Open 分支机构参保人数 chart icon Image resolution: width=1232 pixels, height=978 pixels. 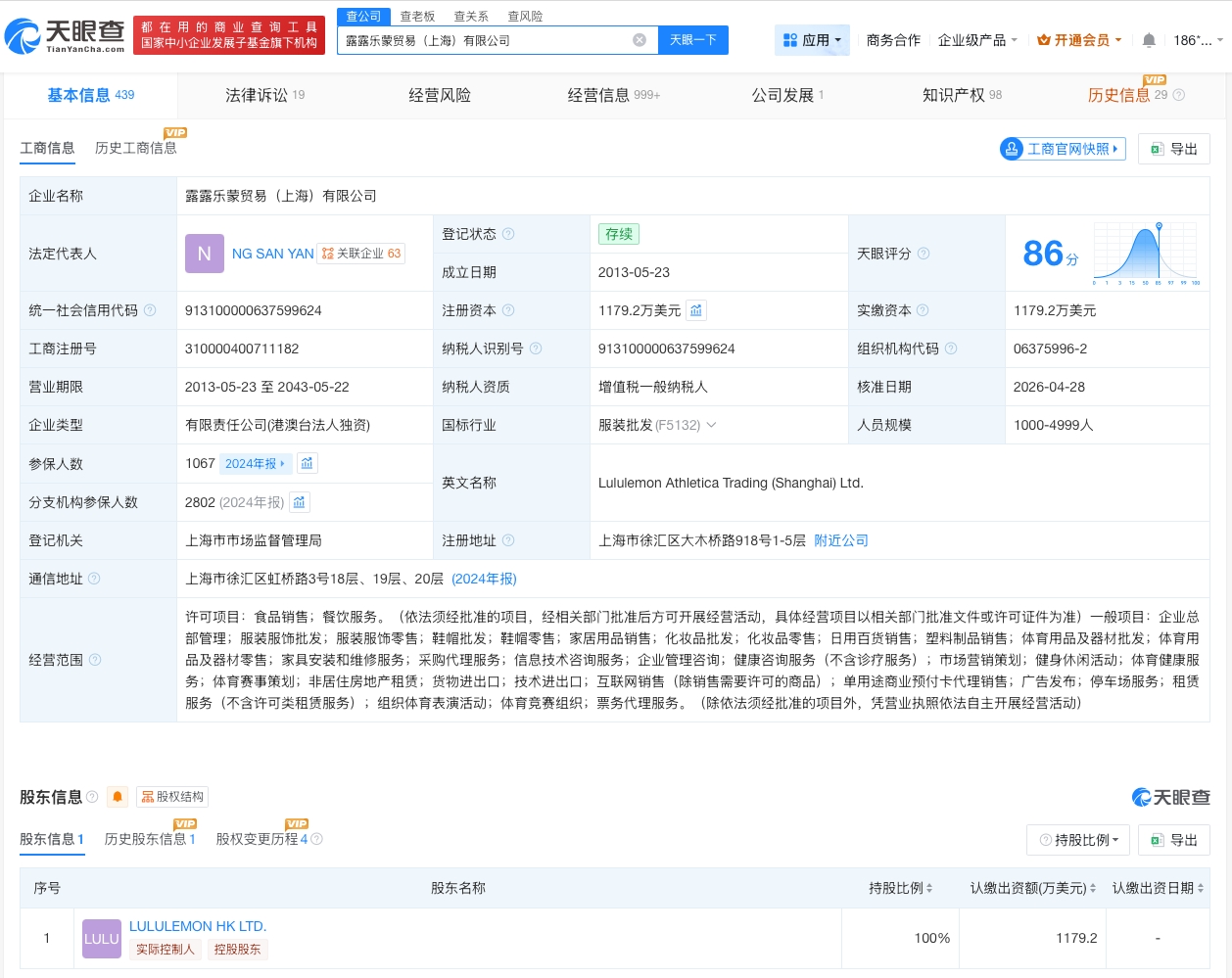click(x=300, y=502)
